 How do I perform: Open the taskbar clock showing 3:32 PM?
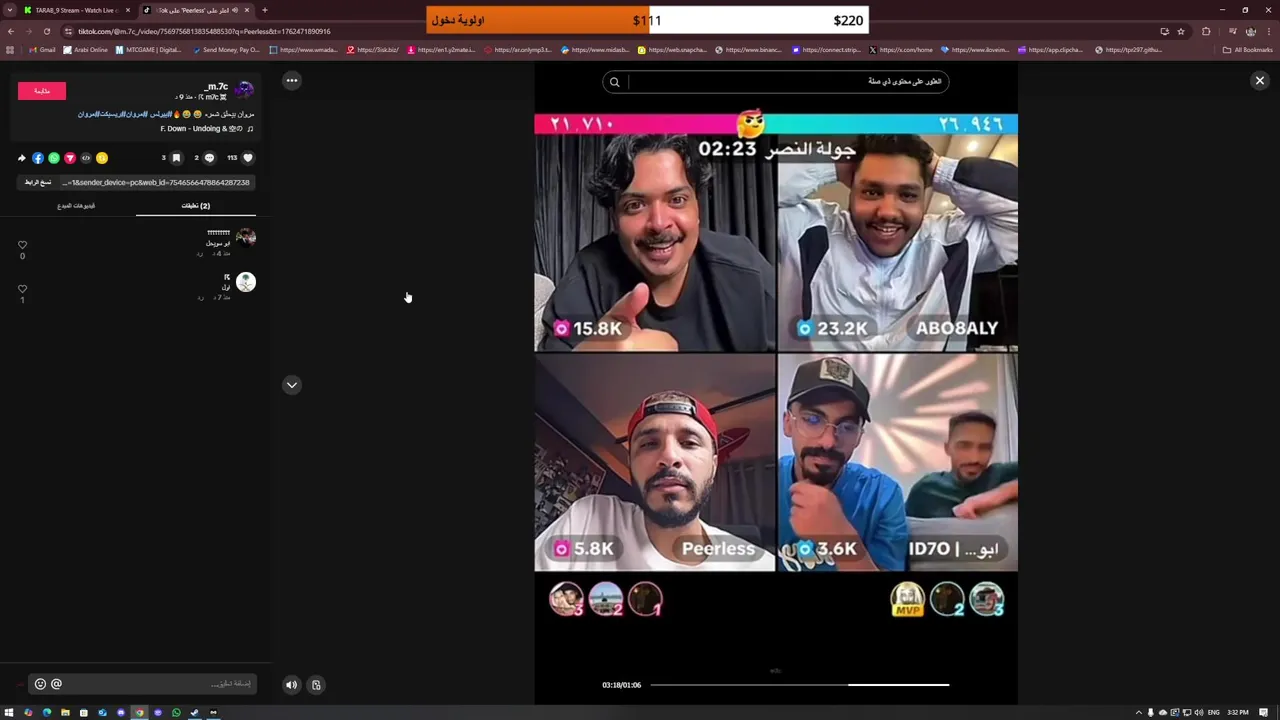pos(1238,712)
